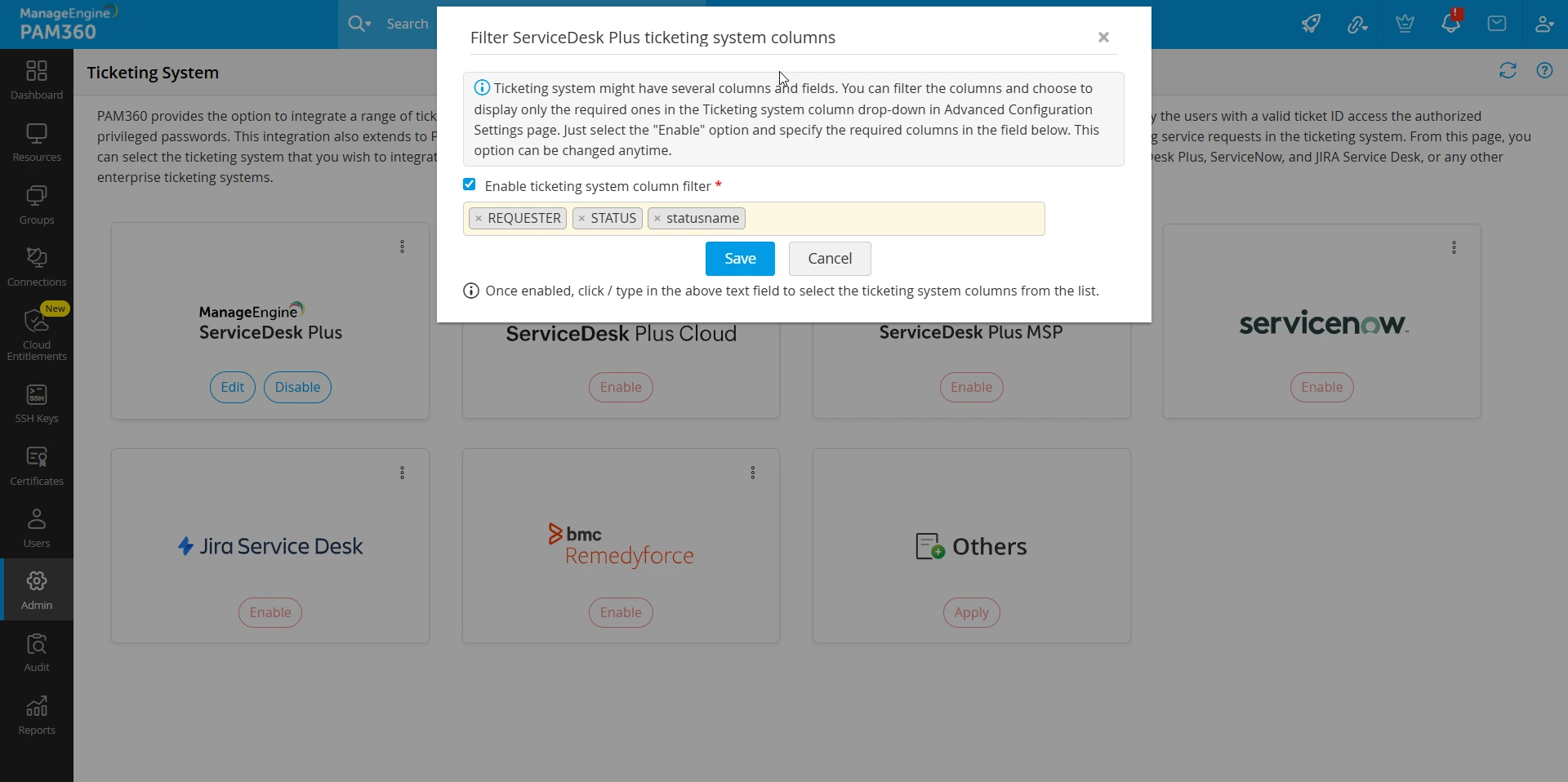Remove the statusname column chip
The width and height of the screenshot is (1568, 782).
660,218
